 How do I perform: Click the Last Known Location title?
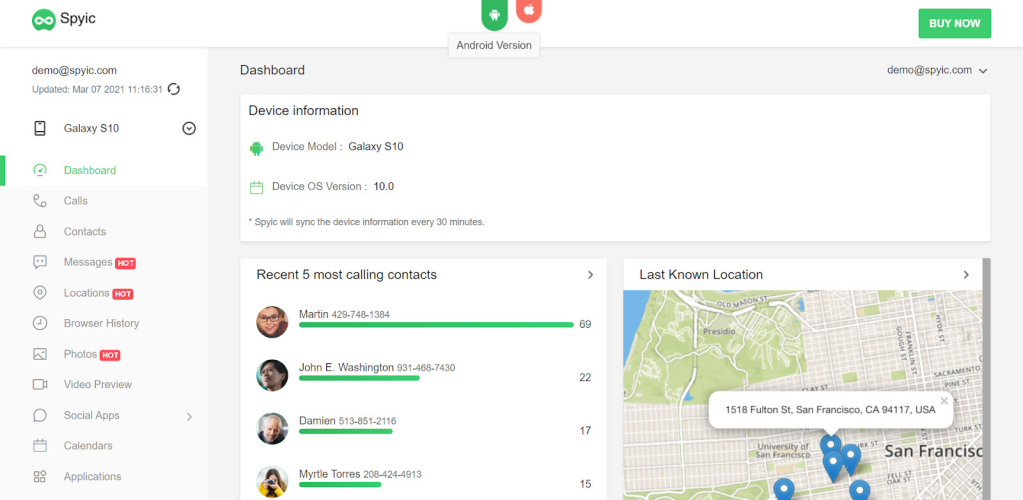pos(701,275)
